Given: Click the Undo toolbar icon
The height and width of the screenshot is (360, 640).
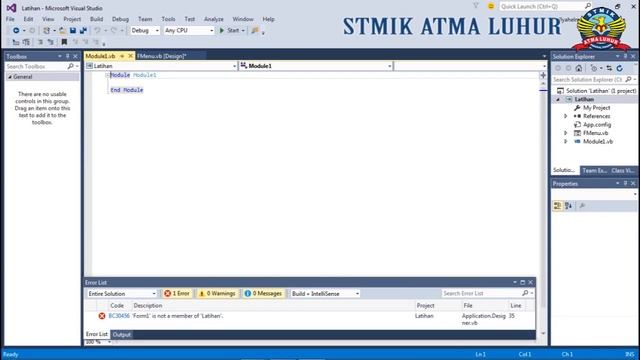Looking at the screenshot, I should coord(97,31).
